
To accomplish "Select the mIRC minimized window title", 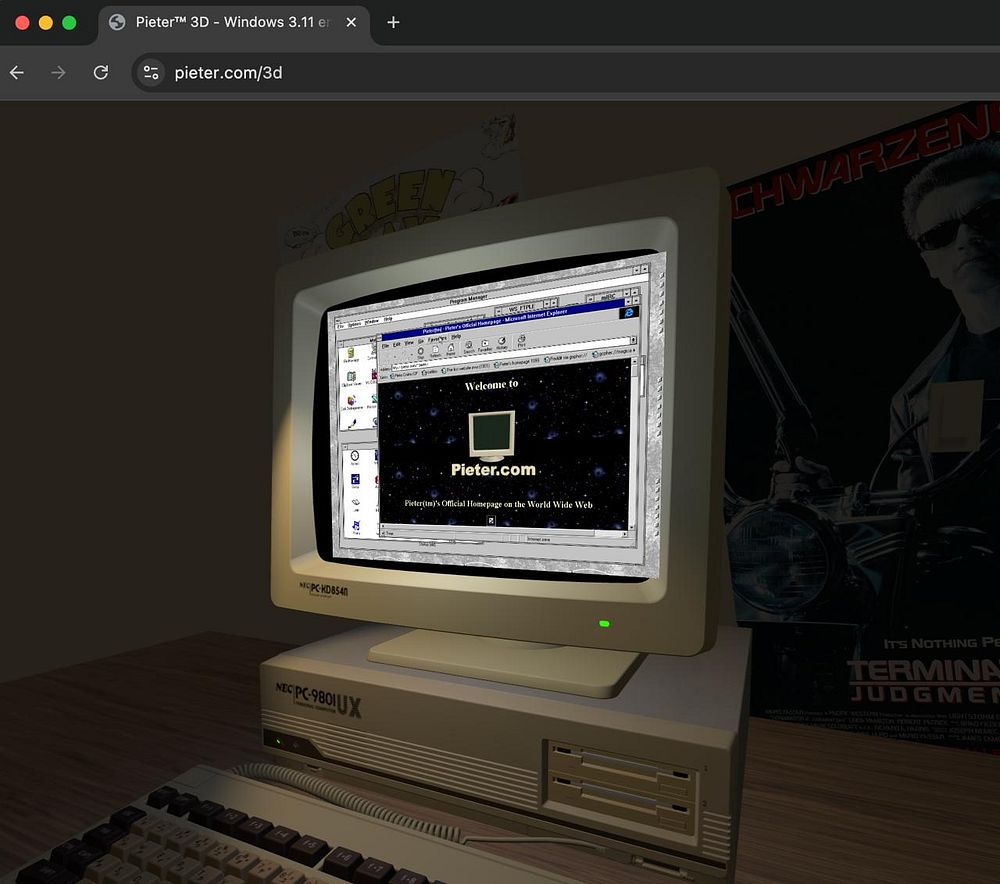I will pyautogui.click(x=608, y=297).
